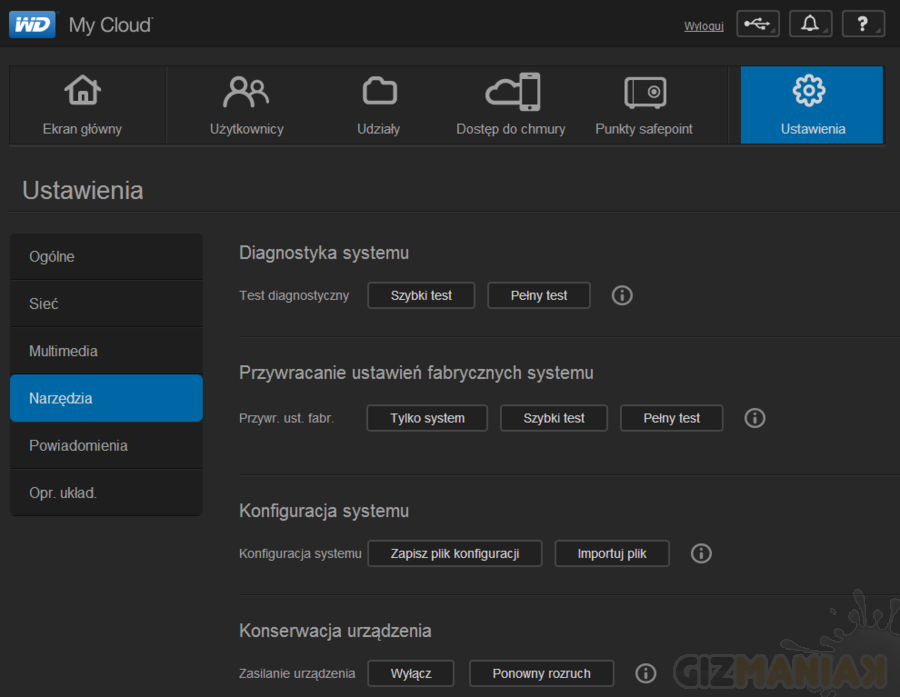Open Sieć settings in sidebar
900x697 pixels.
pos(106,304)
